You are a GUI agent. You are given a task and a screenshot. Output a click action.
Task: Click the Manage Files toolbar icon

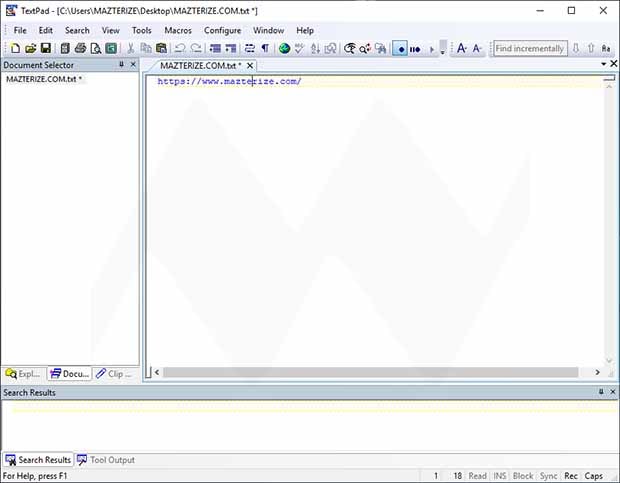65,48
